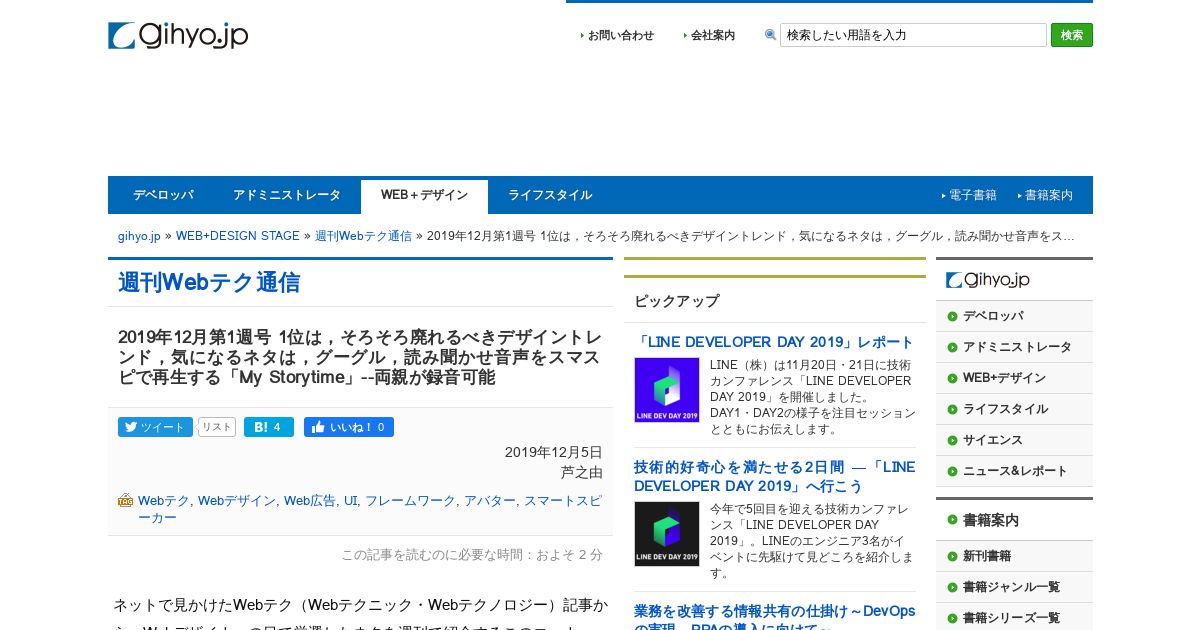
Task: Open the Web広告 tag link
Action: tap(309, 500)
